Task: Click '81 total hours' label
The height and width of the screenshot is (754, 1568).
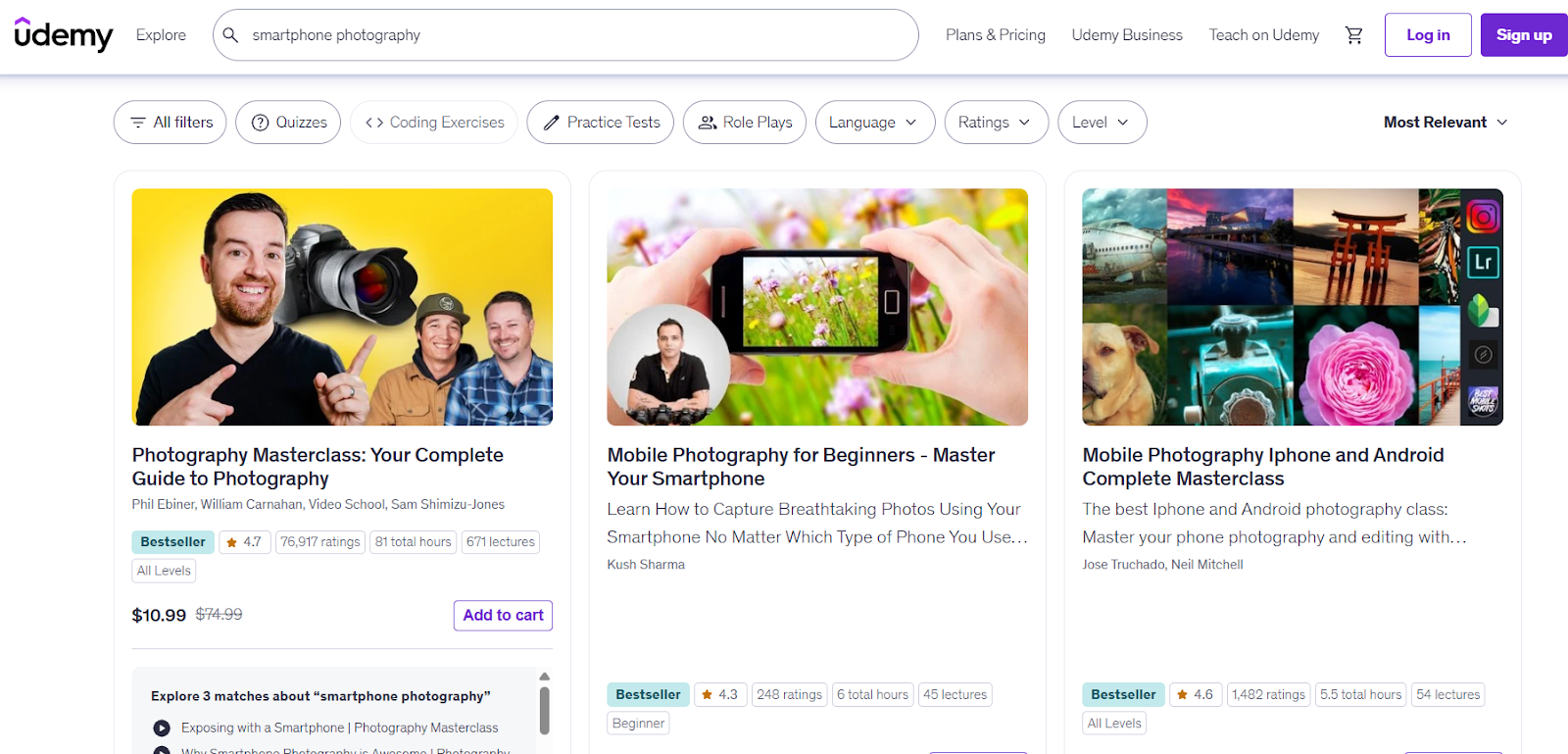Action: tap(413, 542)
